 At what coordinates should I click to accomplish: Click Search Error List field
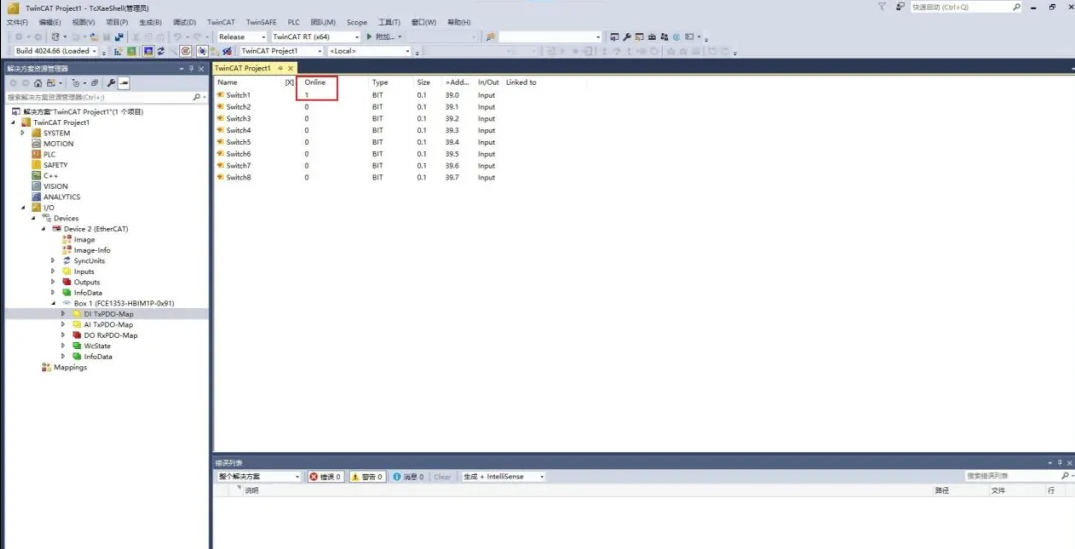click(x=1019, y=476)
